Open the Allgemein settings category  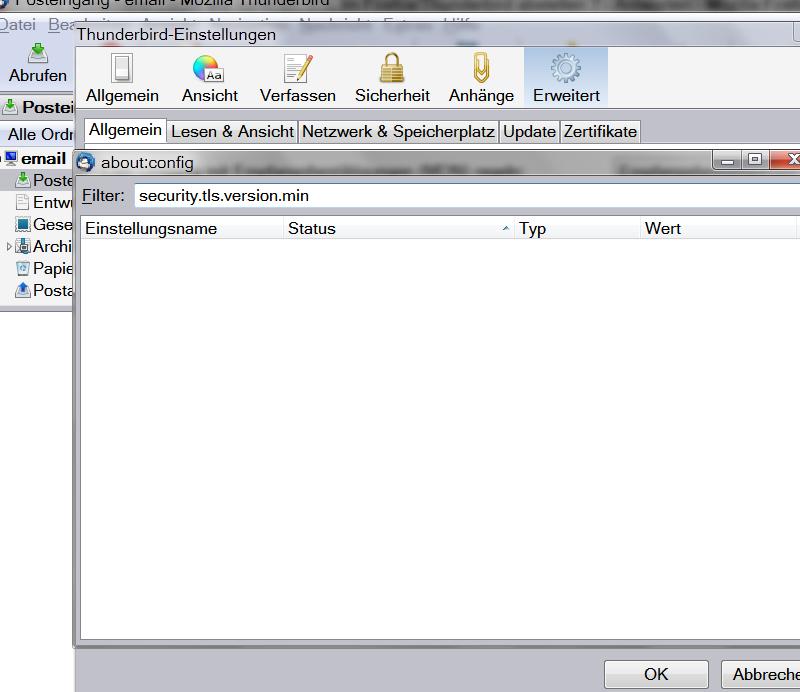click(x=122, y=78)
